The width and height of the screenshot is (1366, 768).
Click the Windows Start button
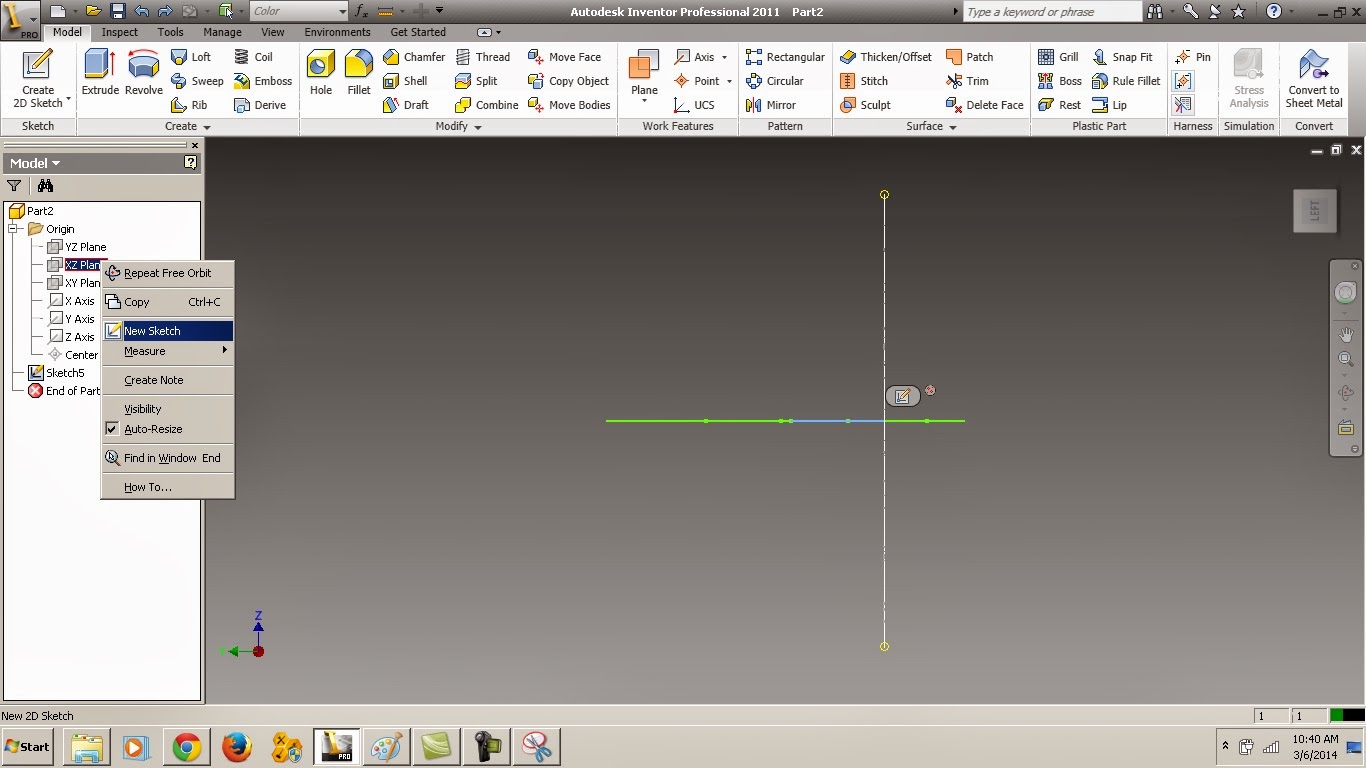pyautogui.click(x=27, y=747)
